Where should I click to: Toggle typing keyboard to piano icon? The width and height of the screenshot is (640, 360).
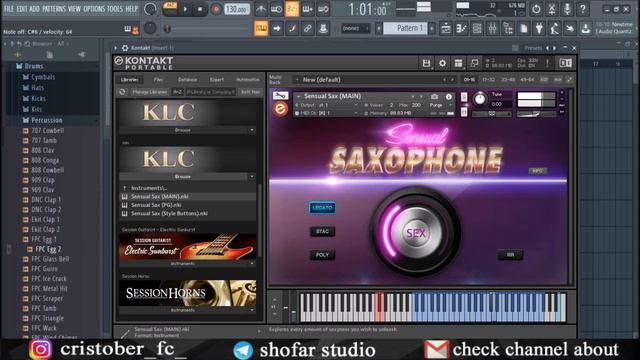click(x=261, y=29)
